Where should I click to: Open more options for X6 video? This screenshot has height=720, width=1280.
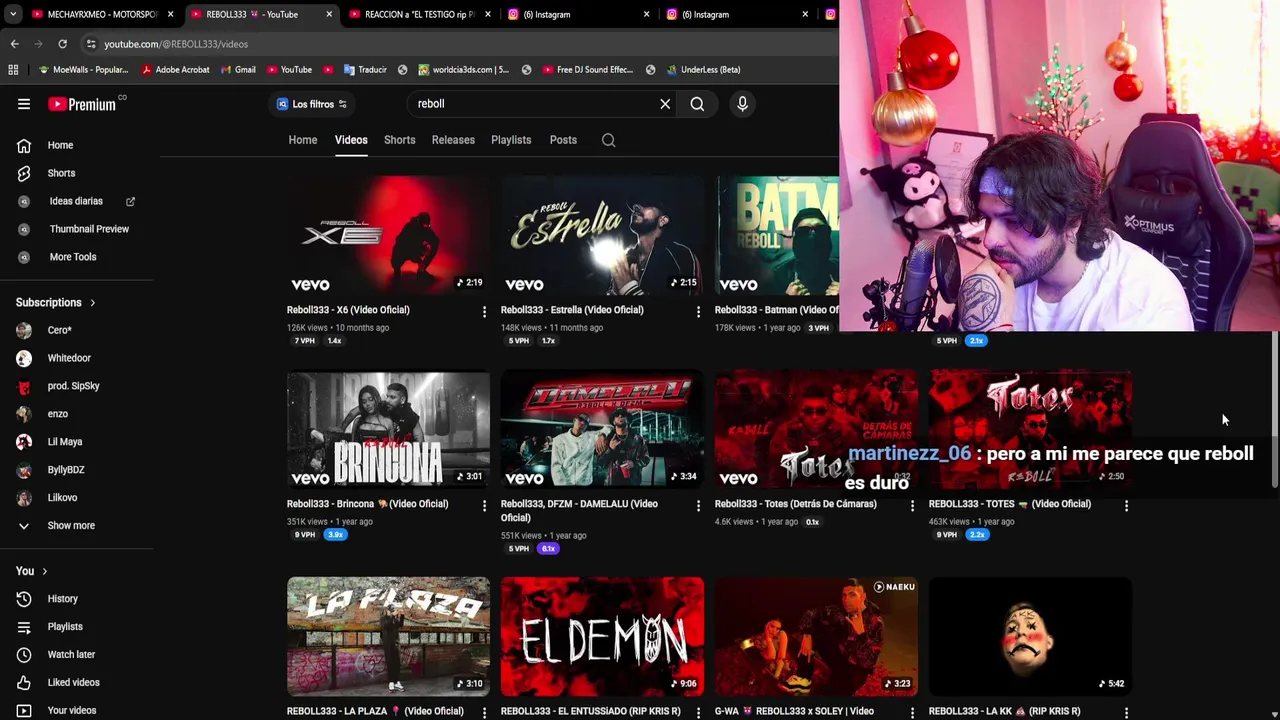click(484, 312)
